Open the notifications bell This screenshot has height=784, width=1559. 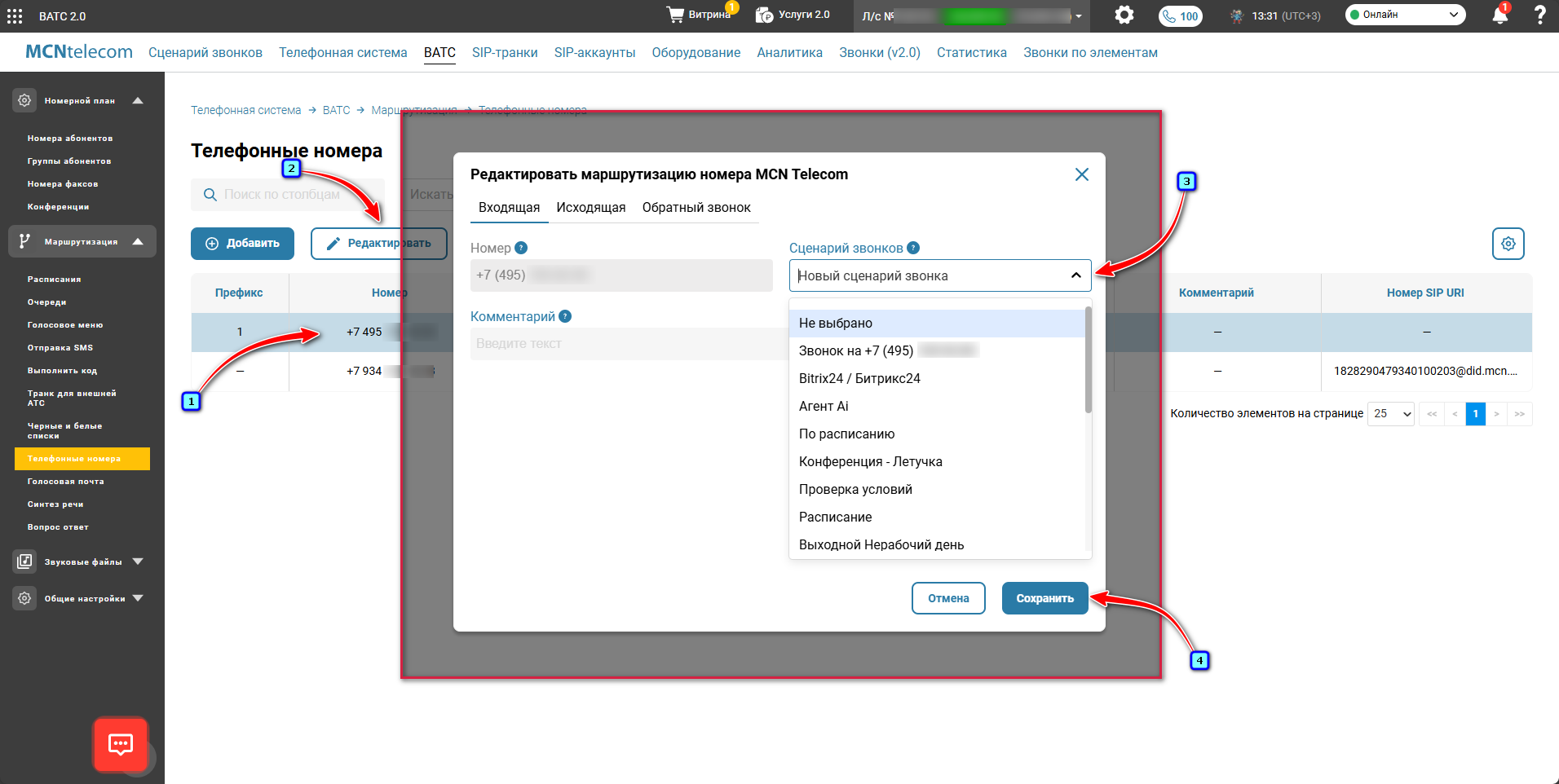[x=1499, y=15]
